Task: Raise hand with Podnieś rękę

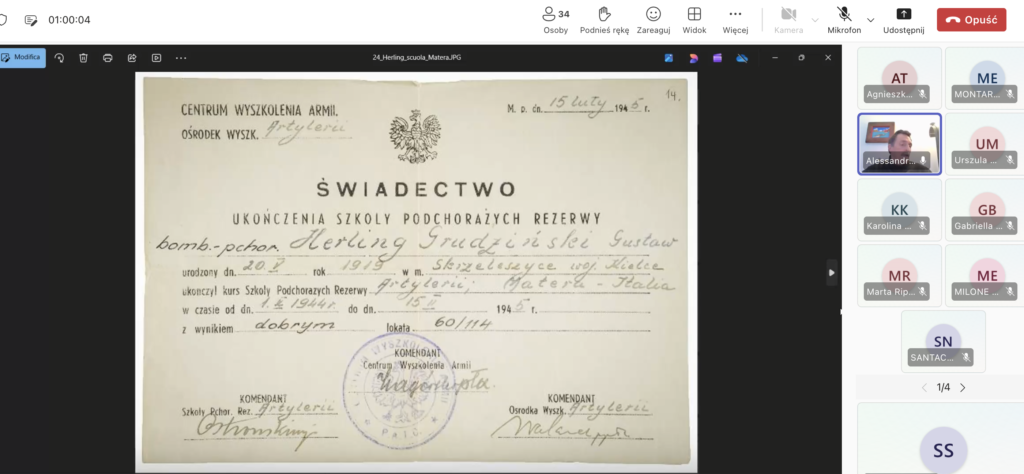Action: [x=604, y=19]
